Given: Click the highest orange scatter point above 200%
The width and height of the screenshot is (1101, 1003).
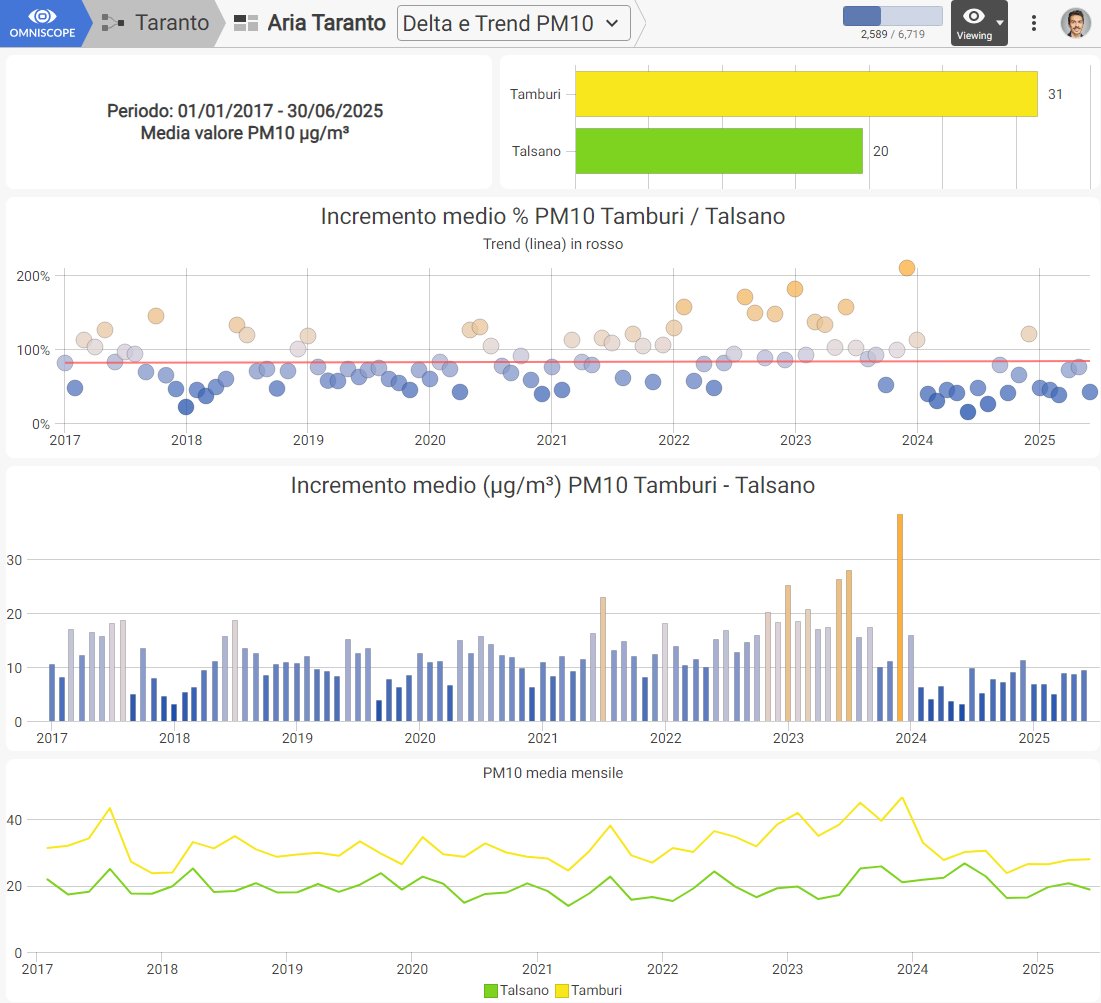Looking at the screenshot, I should click(x=906, y=268).
